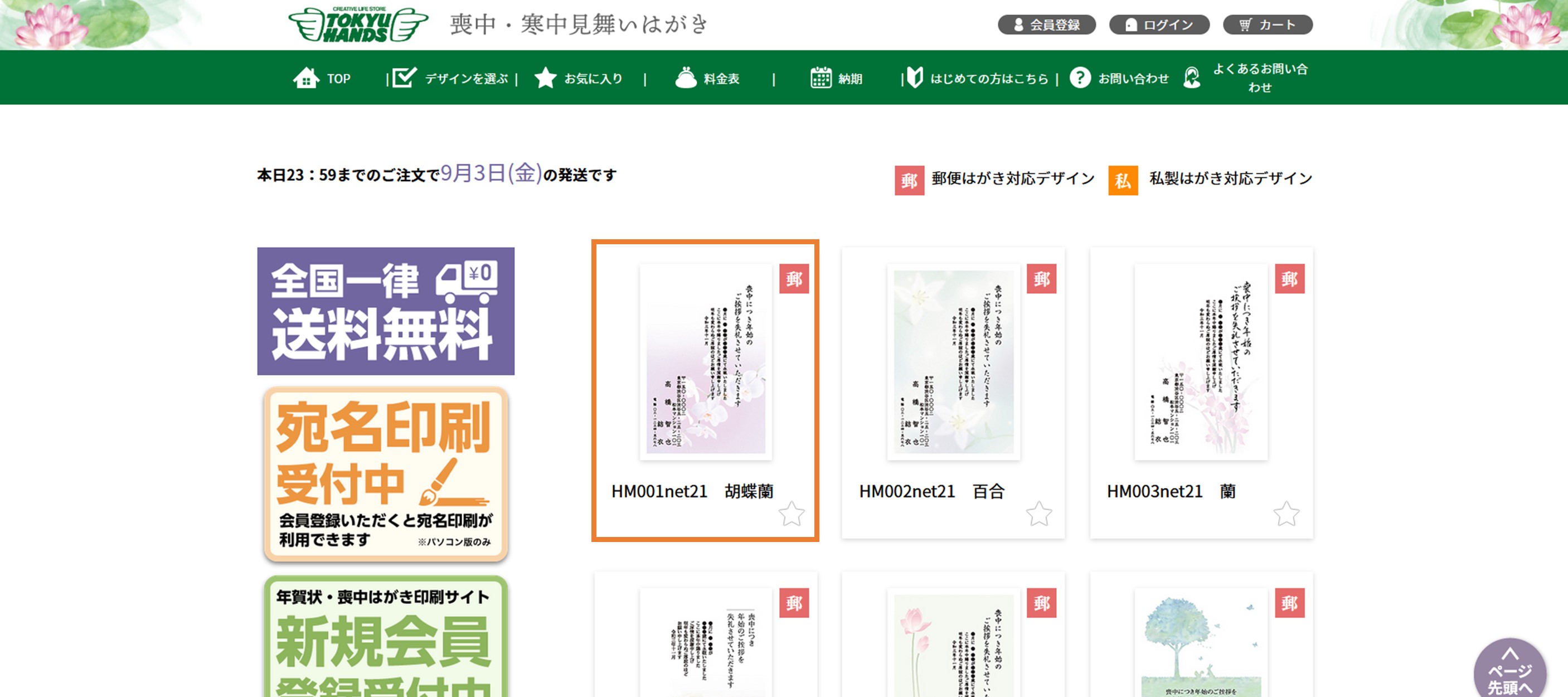The height and width of the screenshot is (697, 1568).
Task: Click the beginner mark icon in navigation
Action: 915,78
